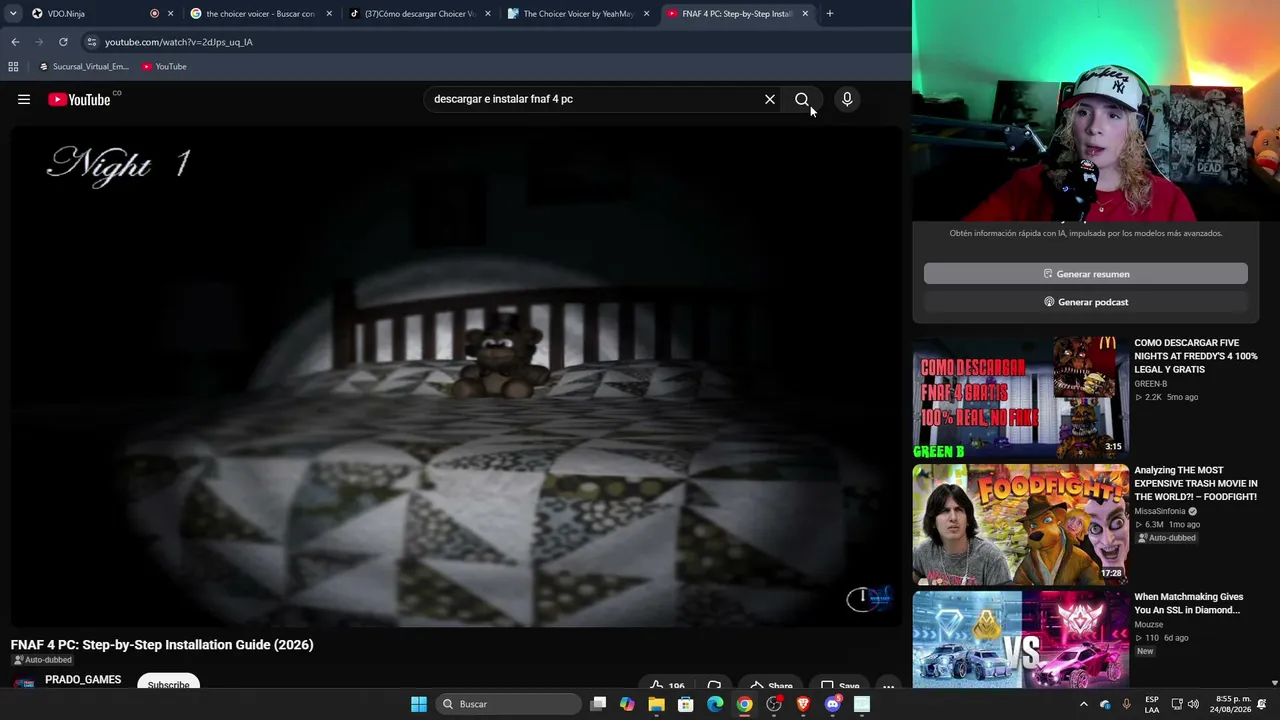Open the Chrome apps grid icon
Screen dimensions: 1280x720
pyautogui.click(x=13, y=67)
